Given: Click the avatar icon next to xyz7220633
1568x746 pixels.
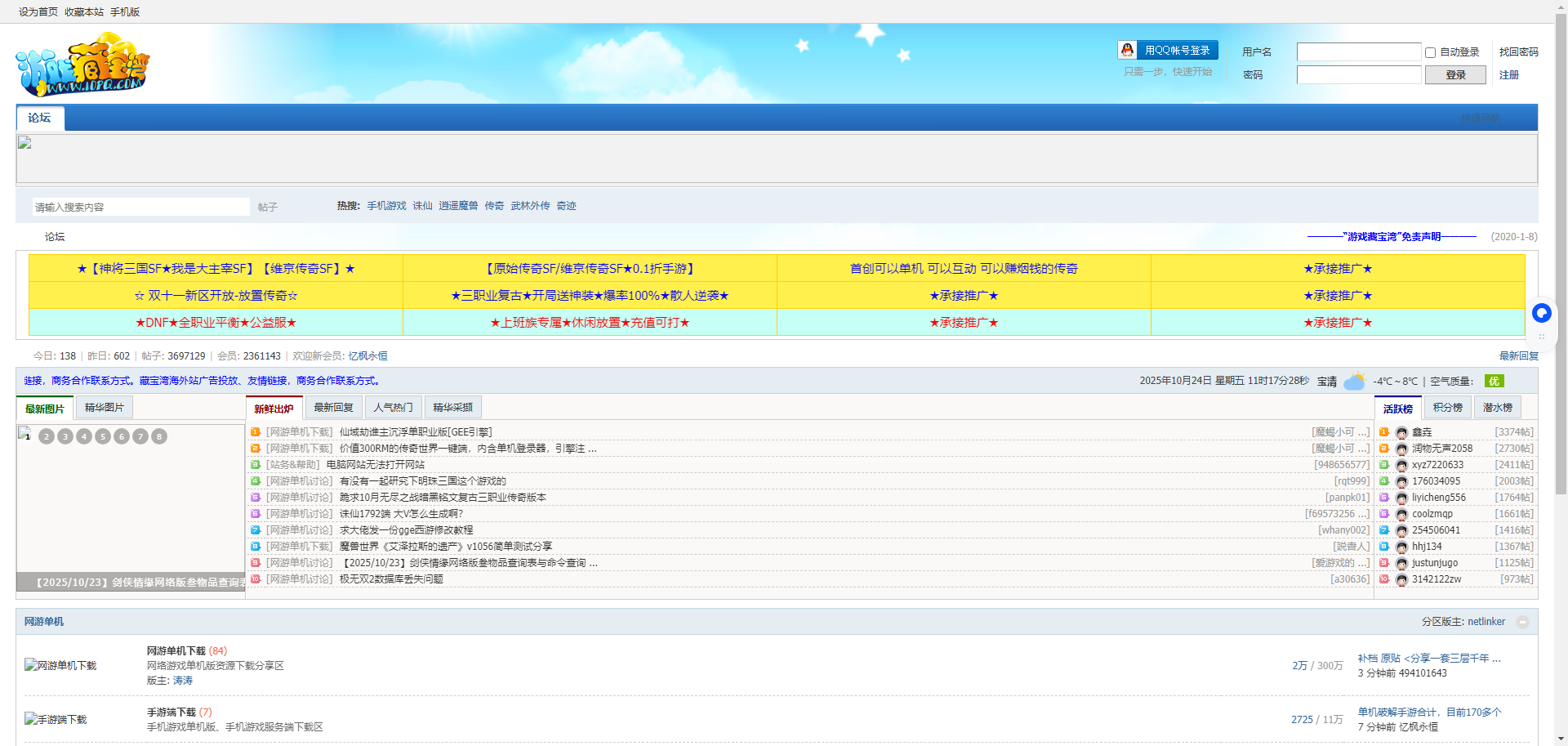Looking at the screenshot, I should [1401, 465].
